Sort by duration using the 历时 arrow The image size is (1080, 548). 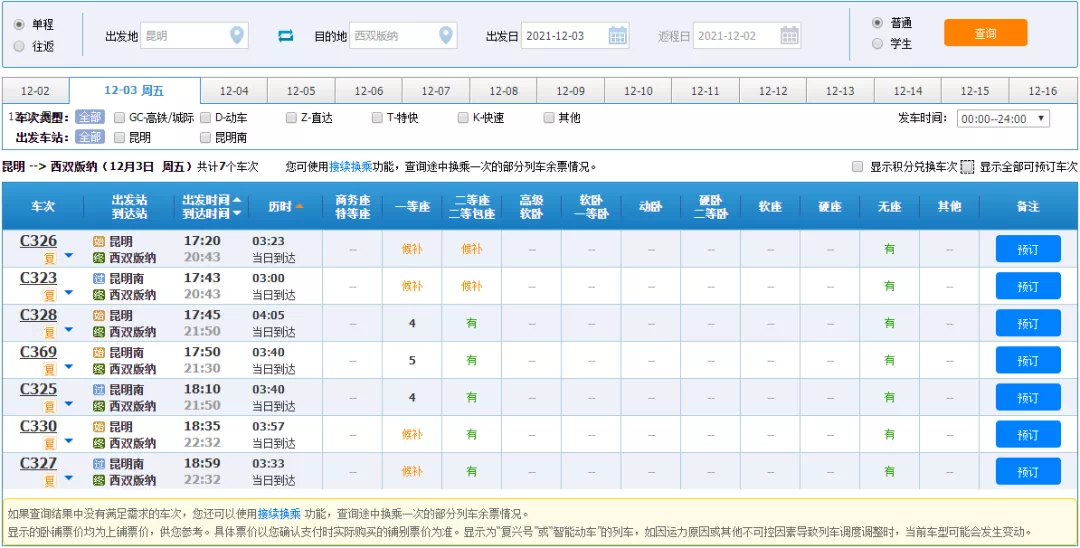pyautogui.click(x=299, y=207)
